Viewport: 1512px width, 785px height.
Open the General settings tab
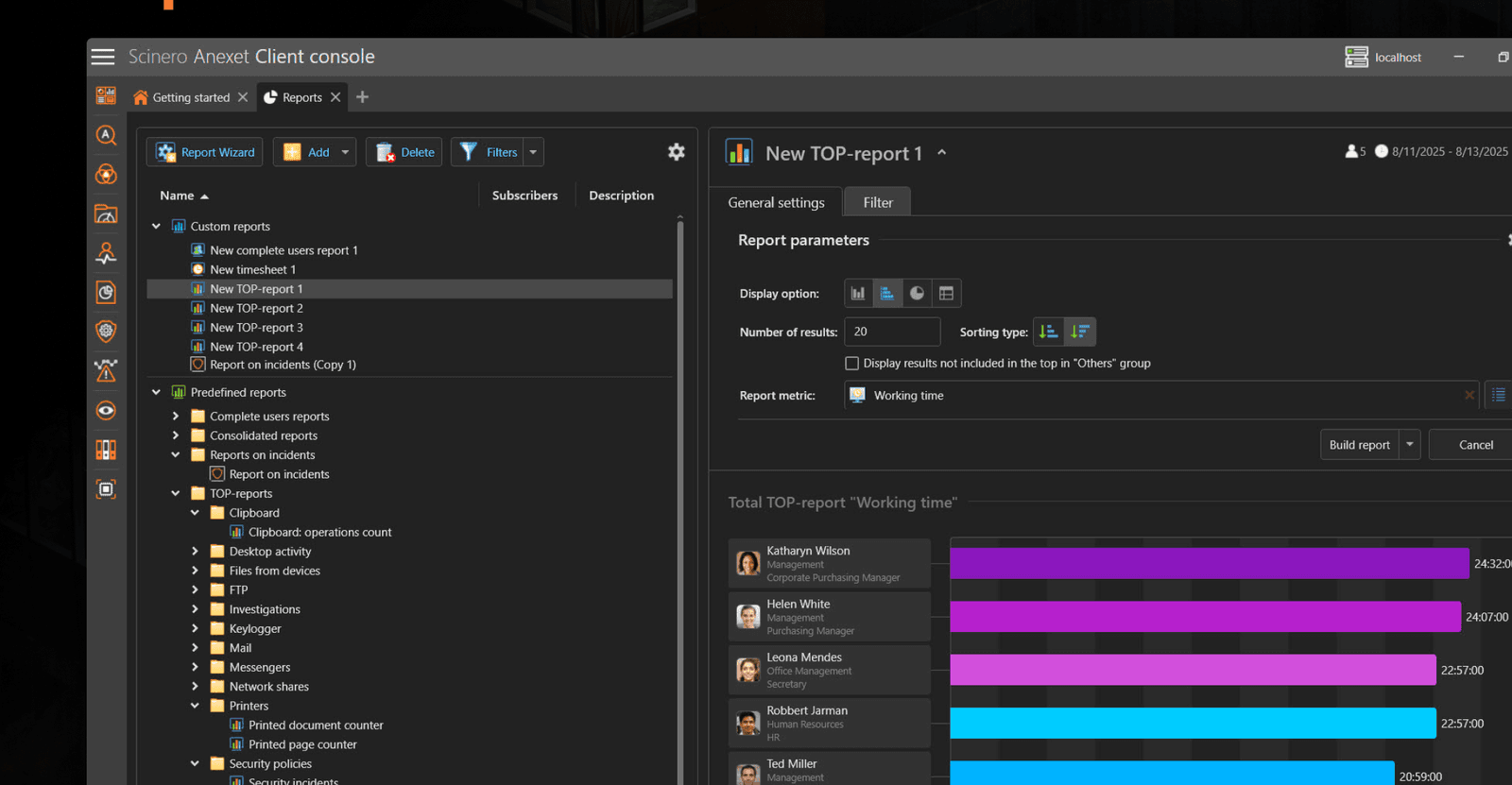point(776,202)
